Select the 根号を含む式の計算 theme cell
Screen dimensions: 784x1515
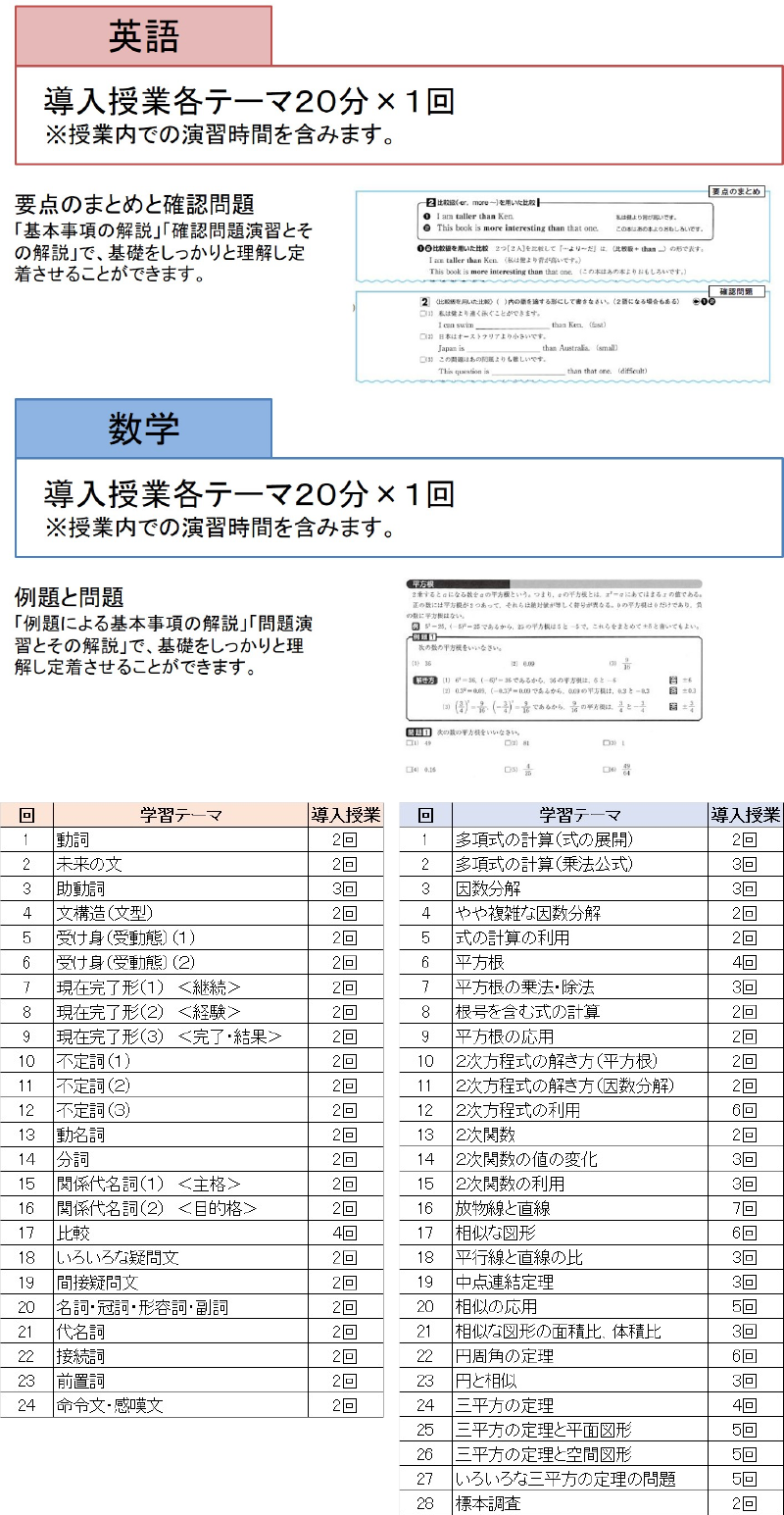(x=580, y=1011)
